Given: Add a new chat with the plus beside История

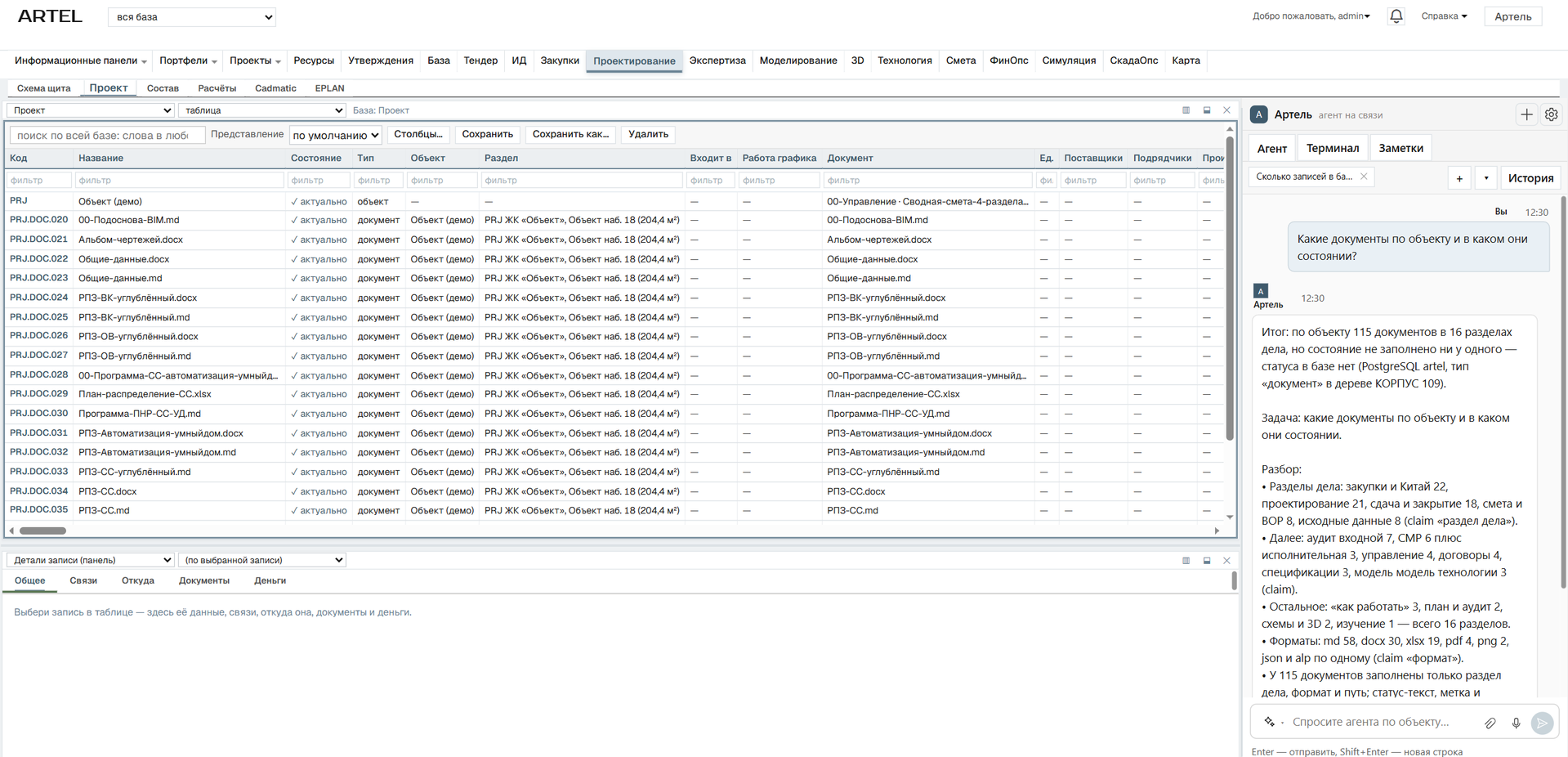Looking at the screenshot, I should click(x=1459, y=178).
